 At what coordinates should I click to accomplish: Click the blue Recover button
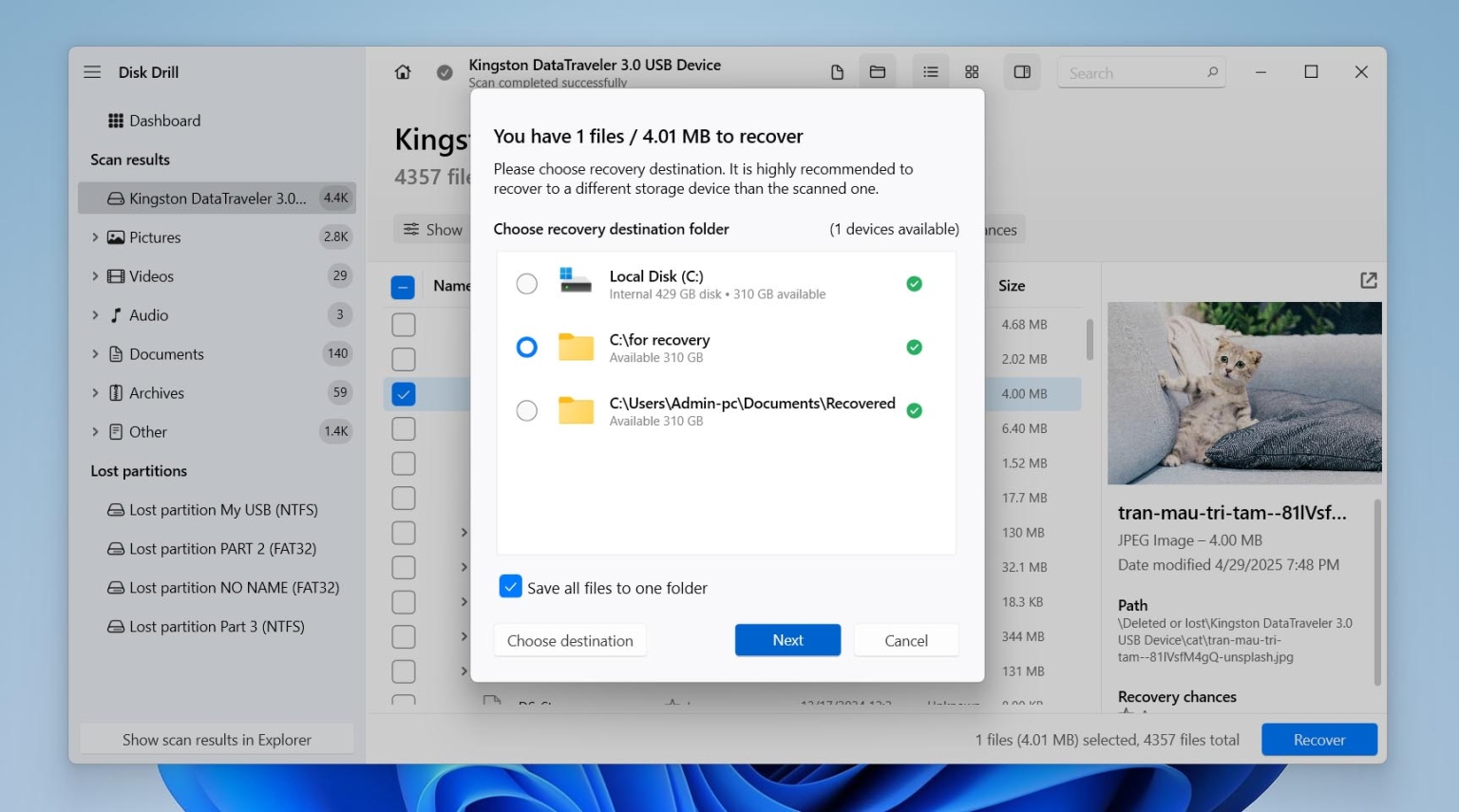click(1319, 740)
